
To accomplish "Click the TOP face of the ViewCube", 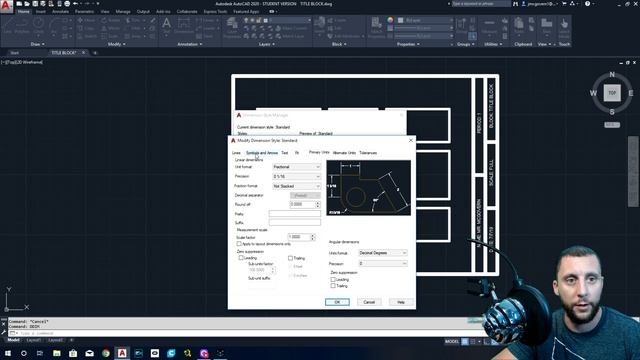I will [612, 93].
